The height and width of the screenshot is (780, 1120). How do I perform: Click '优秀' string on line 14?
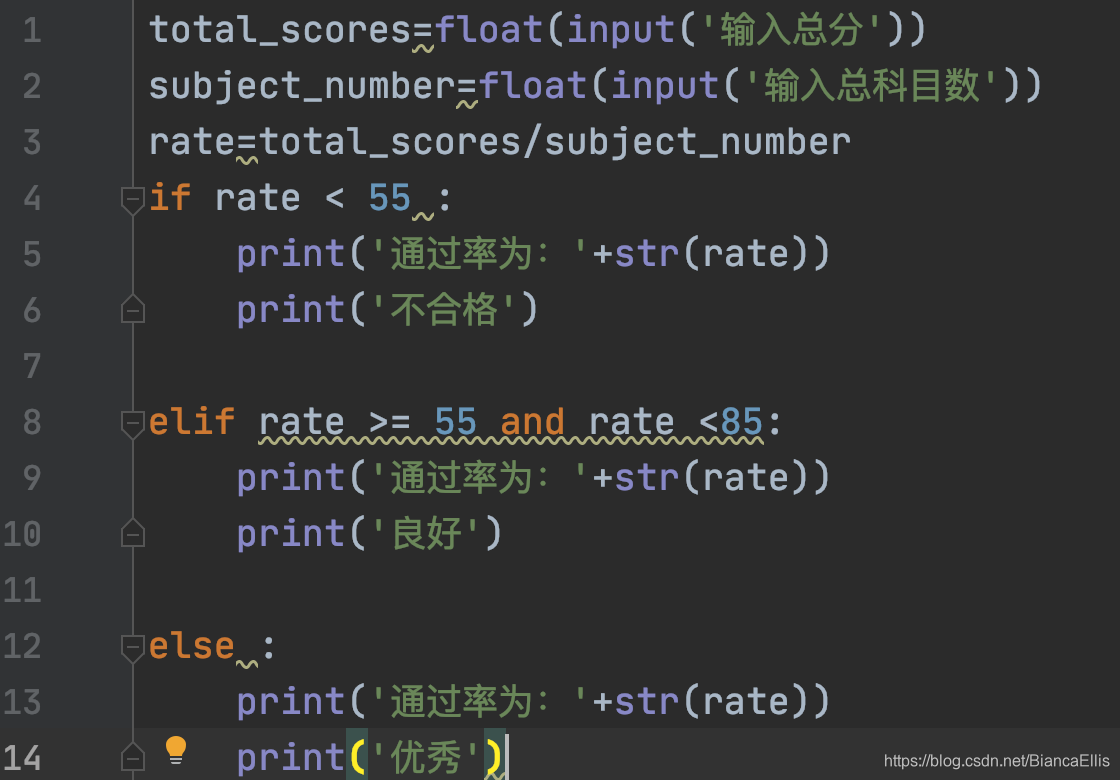coord(425,758)
